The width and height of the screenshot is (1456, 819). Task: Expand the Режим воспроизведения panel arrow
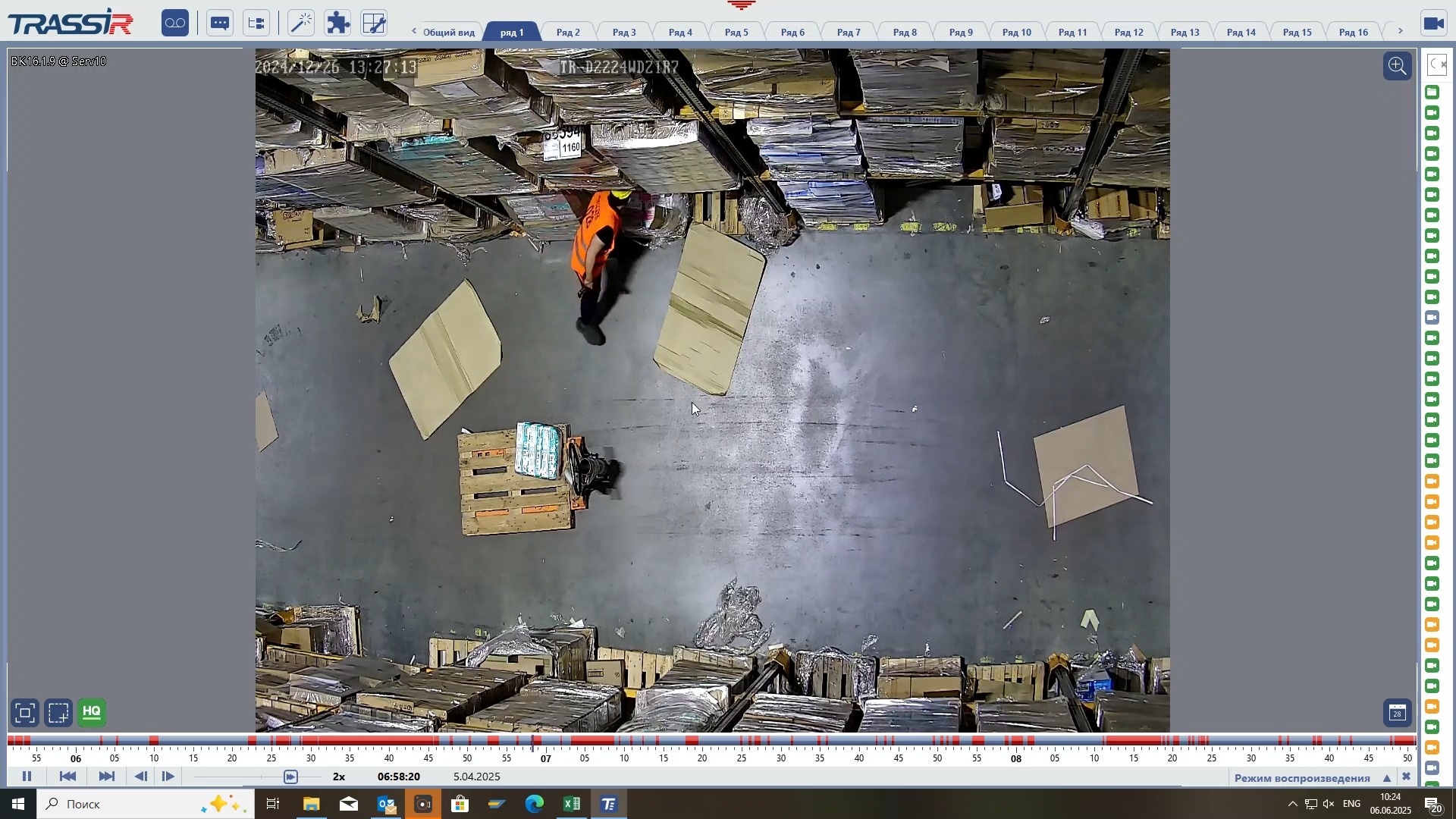(x=1387, y=778)
